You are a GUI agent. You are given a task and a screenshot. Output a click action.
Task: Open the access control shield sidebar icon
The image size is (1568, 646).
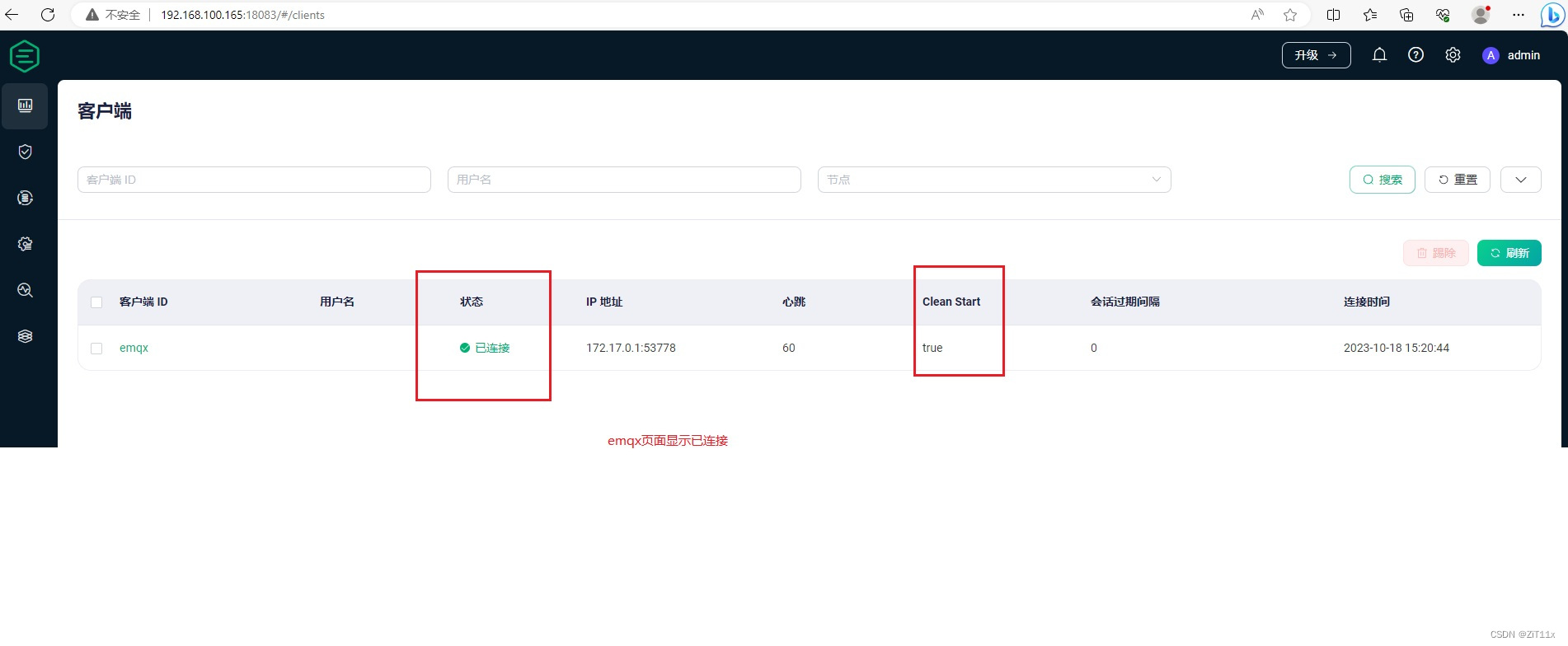pyautogui.click(x=25, y=152)
